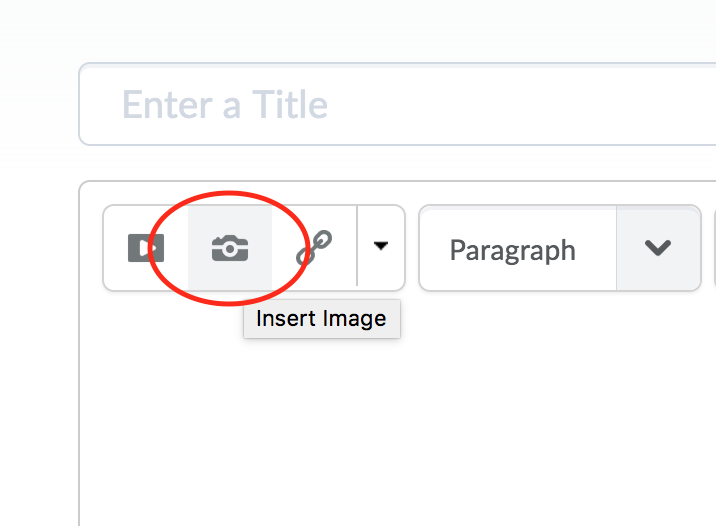
Task: Toggle the downward chevron next to Paragraph
Action: click(658, 248)
